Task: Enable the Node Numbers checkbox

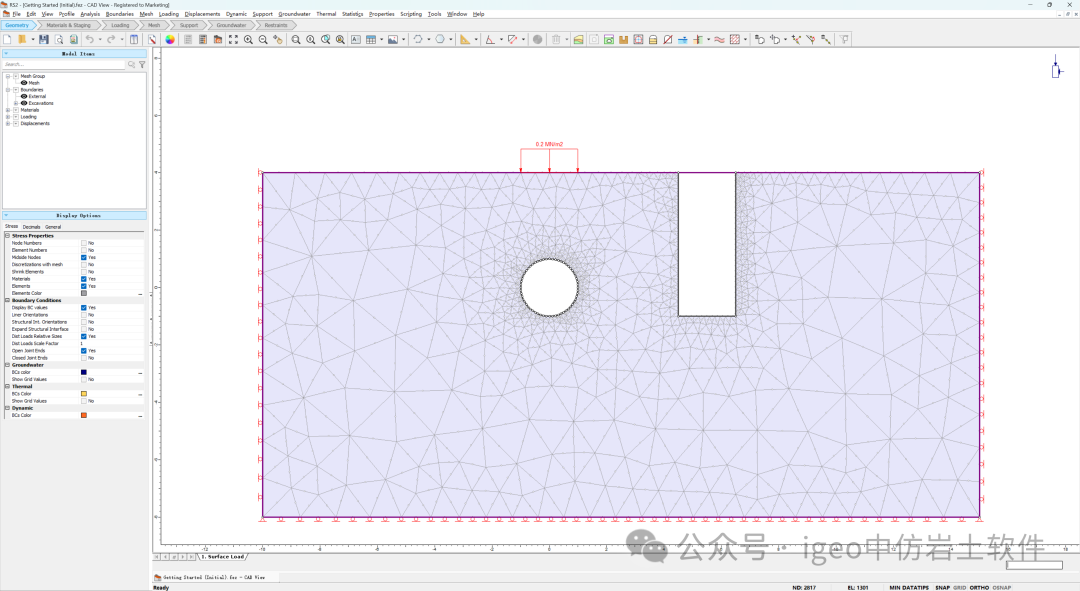Action: coord(84,243)
